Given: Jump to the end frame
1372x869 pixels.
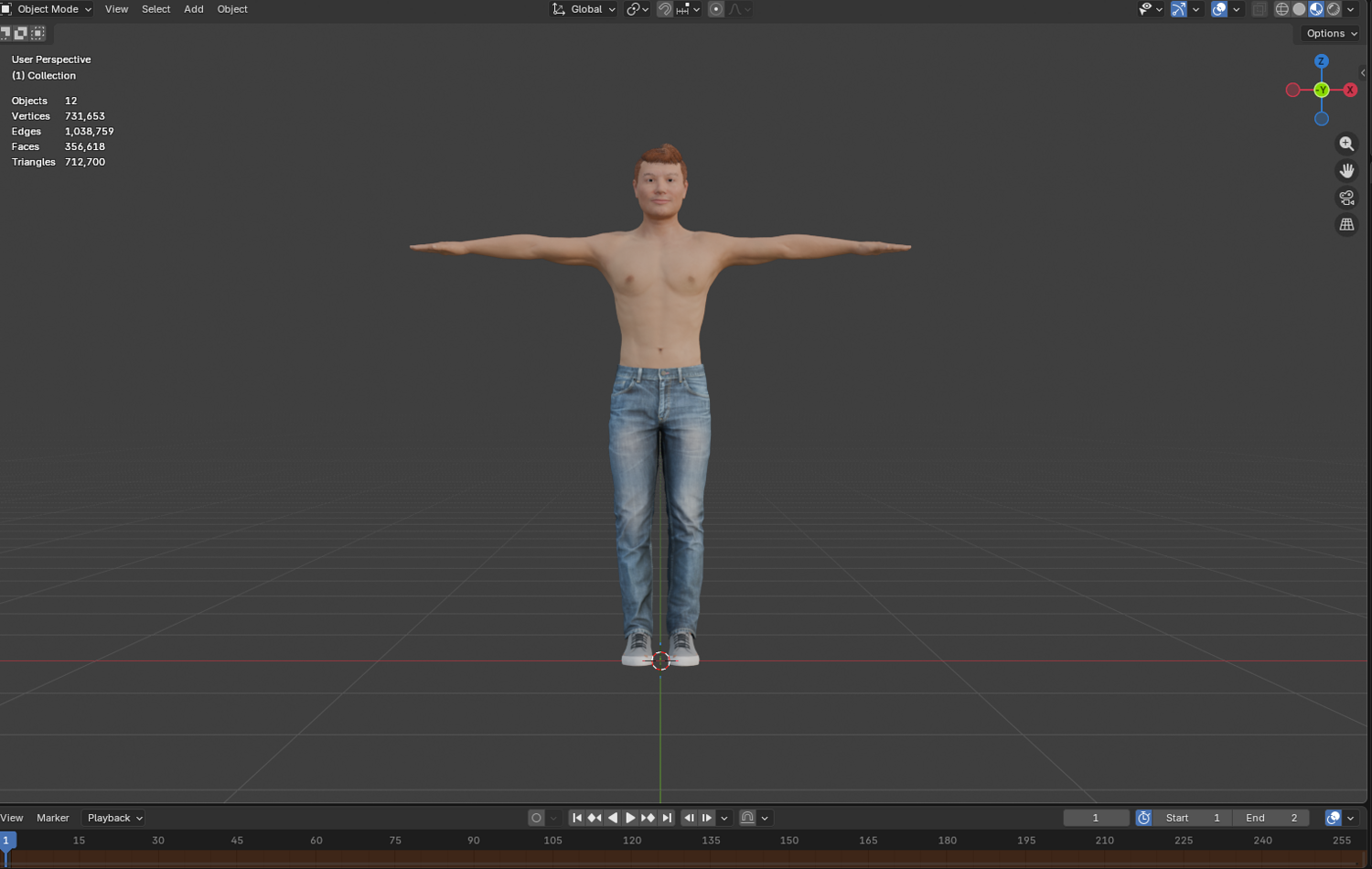Looking at the screenshot, I should tap(667, 818).
